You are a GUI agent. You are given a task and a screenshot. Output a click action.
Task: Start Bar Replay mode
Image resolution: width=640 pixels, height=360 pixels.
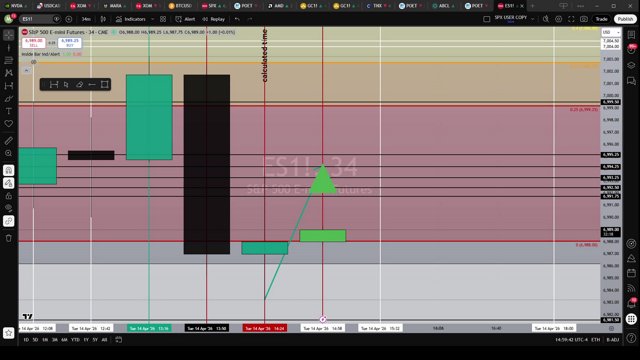[213, 19]
